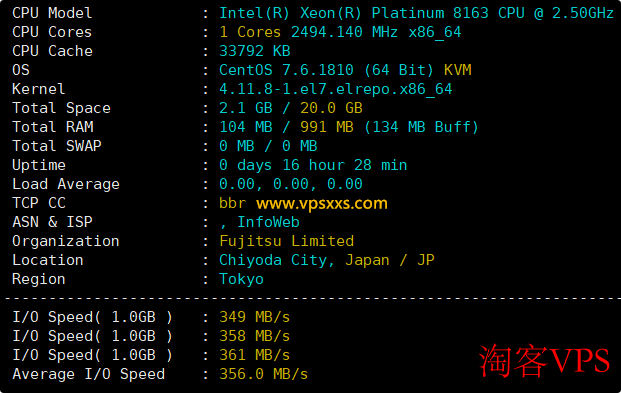Select 'Fujitsu Limited' organization value
This screenshot has height=393, width=621.
click(287, 241)
